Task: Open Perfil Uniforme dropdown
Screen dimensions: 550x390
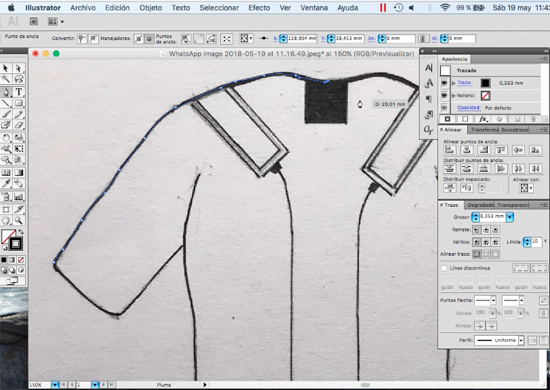Action: [521, 340]
